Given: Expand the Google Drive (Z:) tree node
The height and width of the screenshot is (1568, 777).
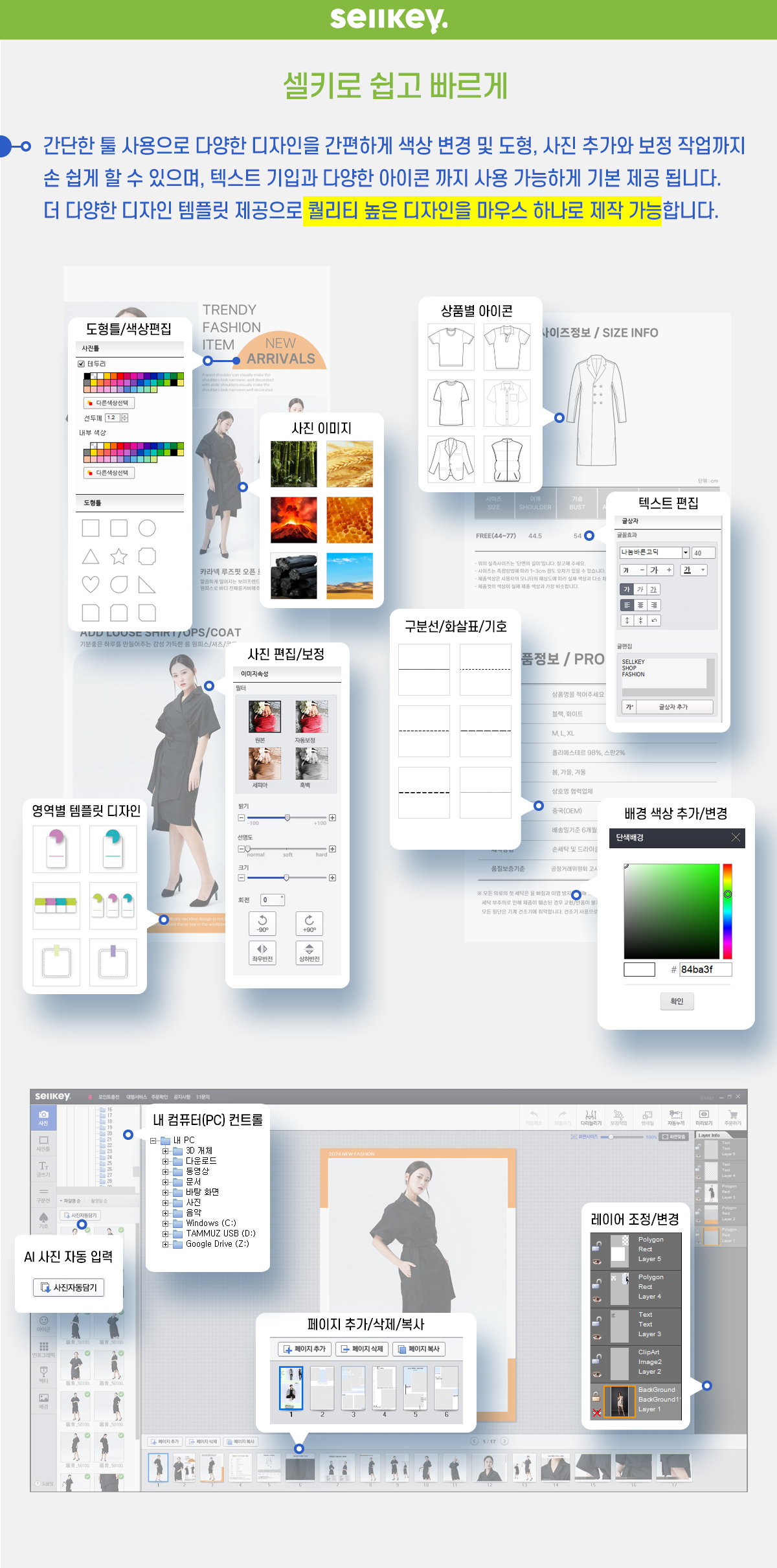Looking at the screenshot, I should pyautogui.click(x=166, y=1244).
